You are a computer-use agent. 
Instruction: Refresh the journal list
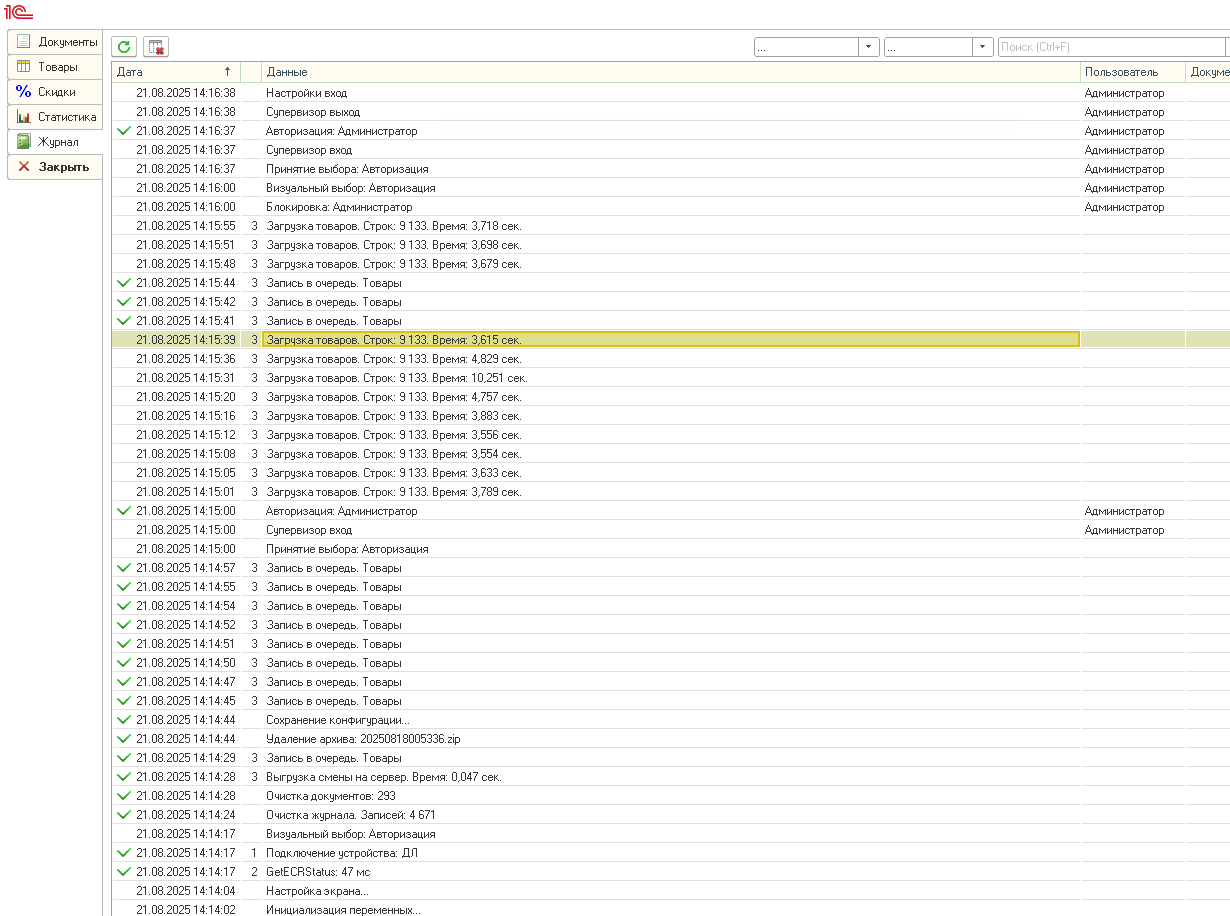[x=124, y=47]
